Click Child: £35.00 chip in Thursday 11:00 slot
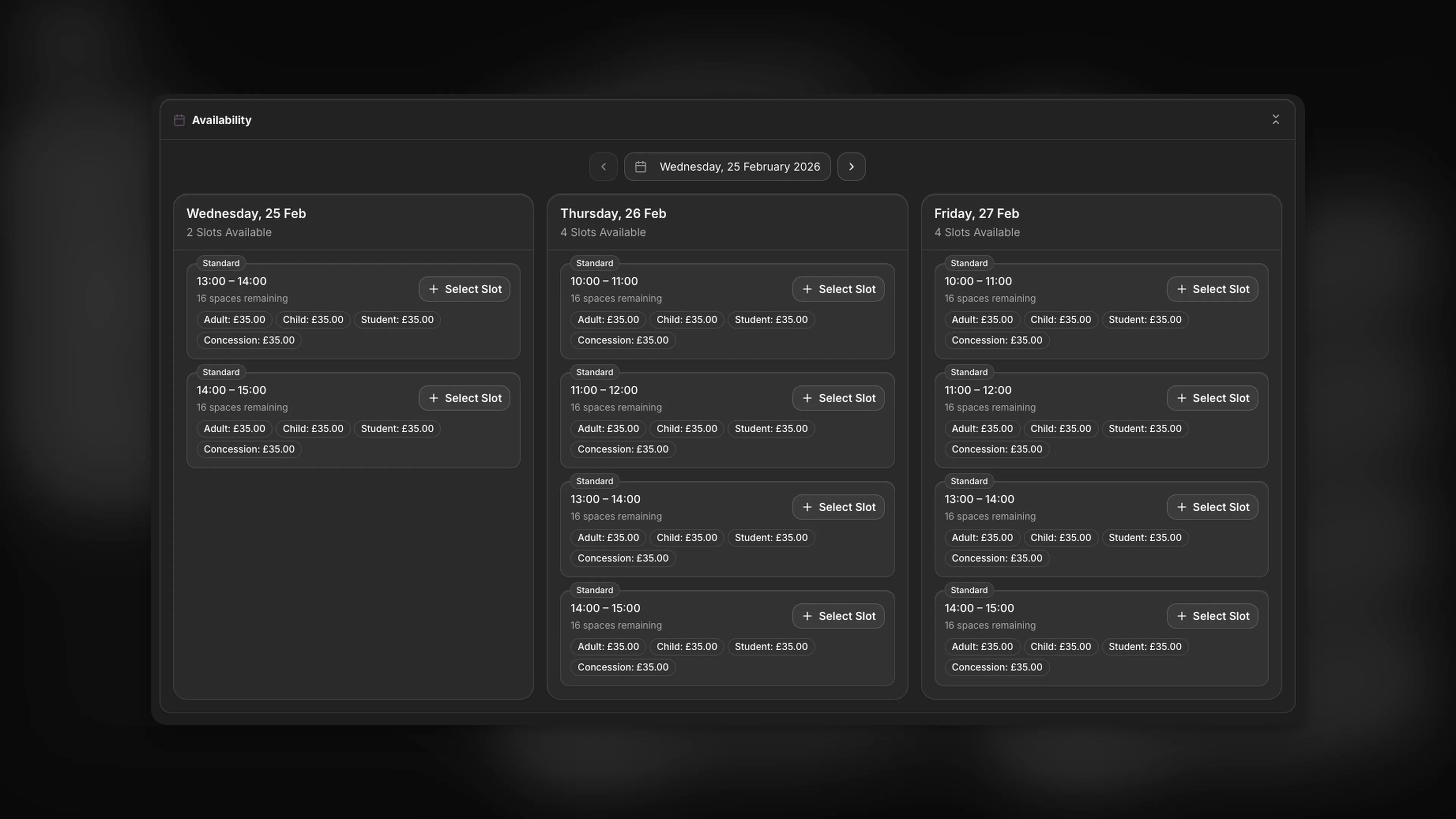The height and width of the screenshot is (819, 1456). [x=687, y=429]
